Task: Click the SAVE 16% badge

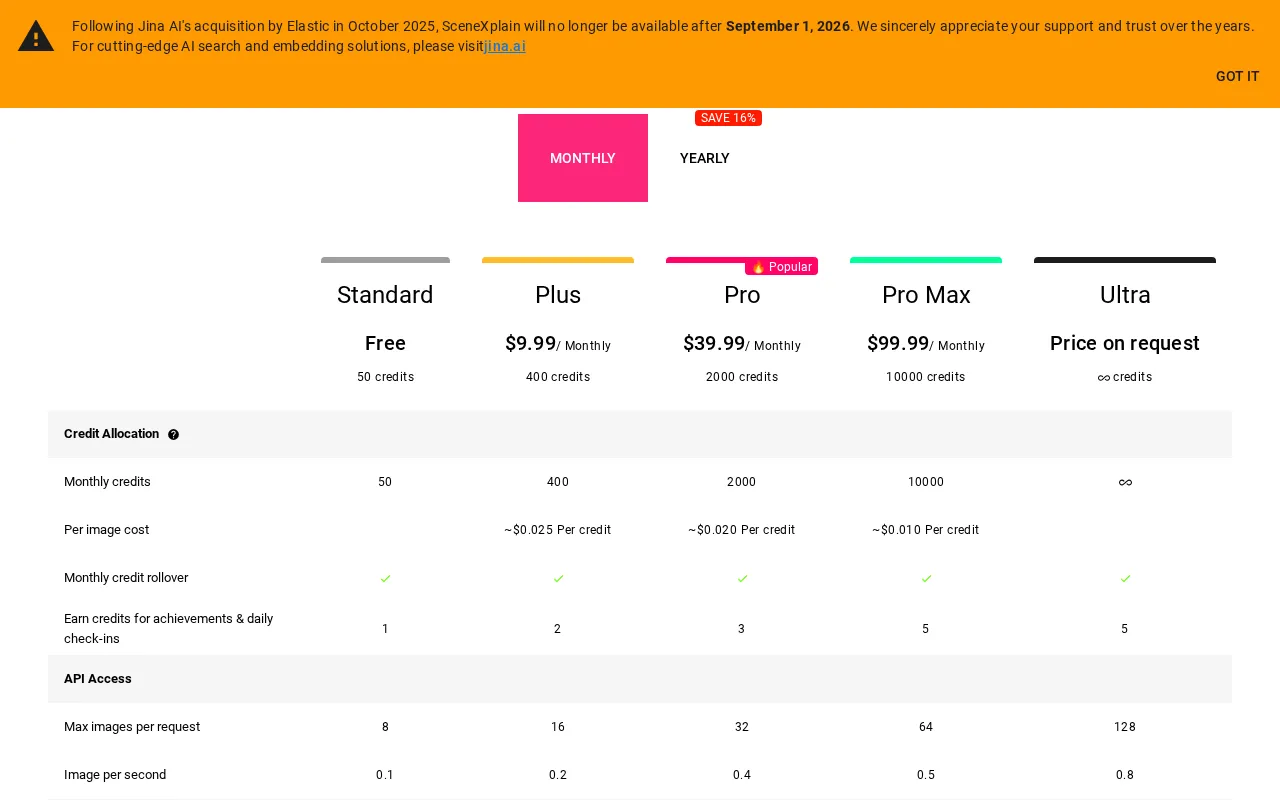Action: point(728,118)
